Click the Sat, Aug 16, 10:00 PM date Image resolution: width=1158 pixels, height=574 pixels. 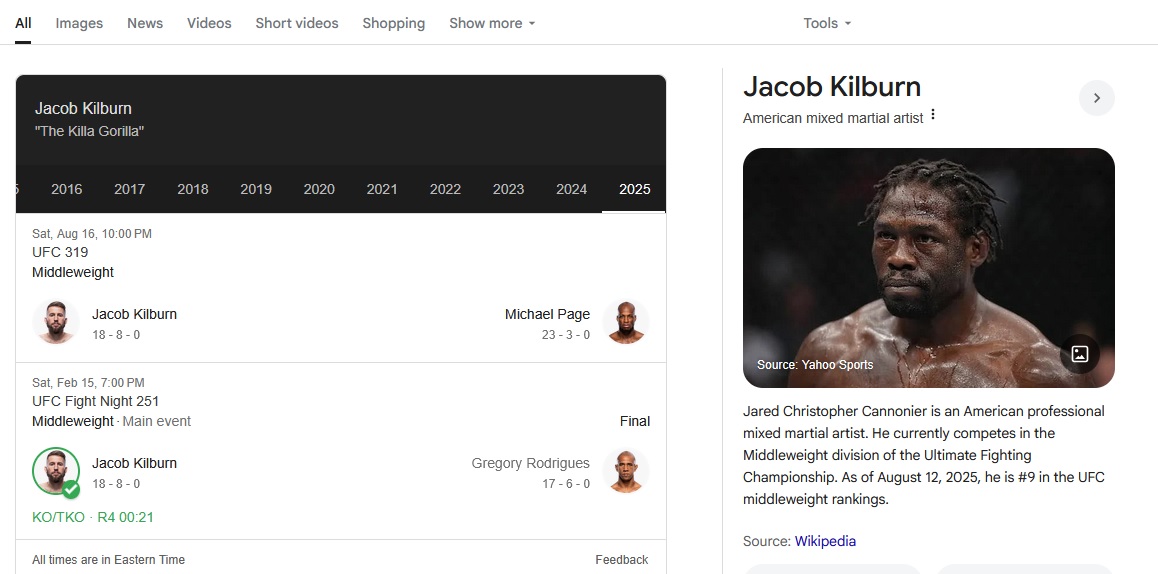pyautogui.click(x=92, y=233)
